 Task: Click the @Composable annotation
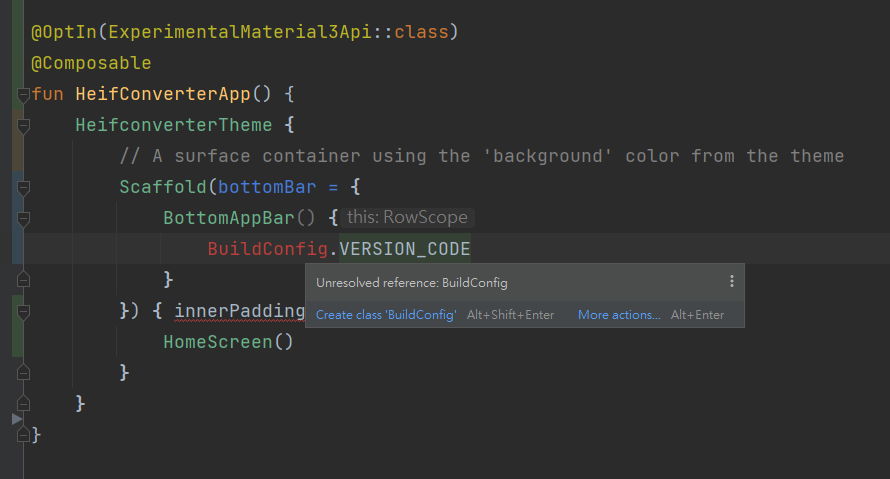91,63
